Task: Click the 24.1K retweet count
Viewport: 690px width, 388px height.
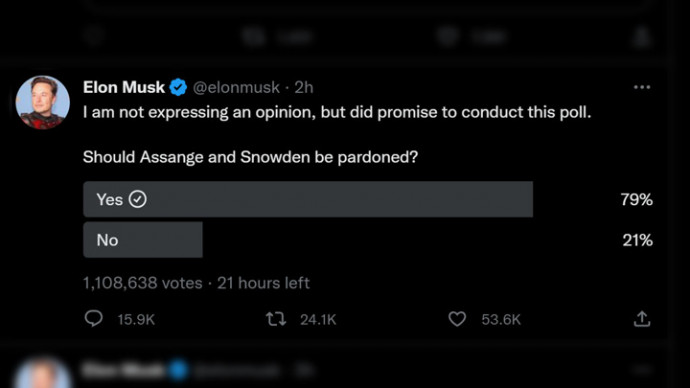Action: point(318,319)
